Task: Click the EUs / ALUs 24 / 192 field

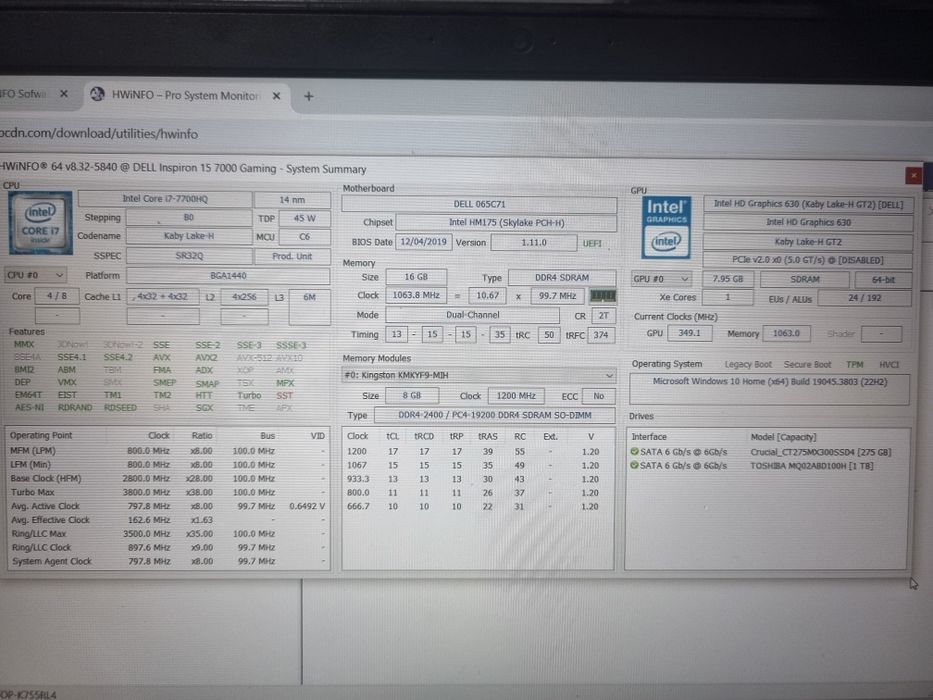Action: pos(865,298)
